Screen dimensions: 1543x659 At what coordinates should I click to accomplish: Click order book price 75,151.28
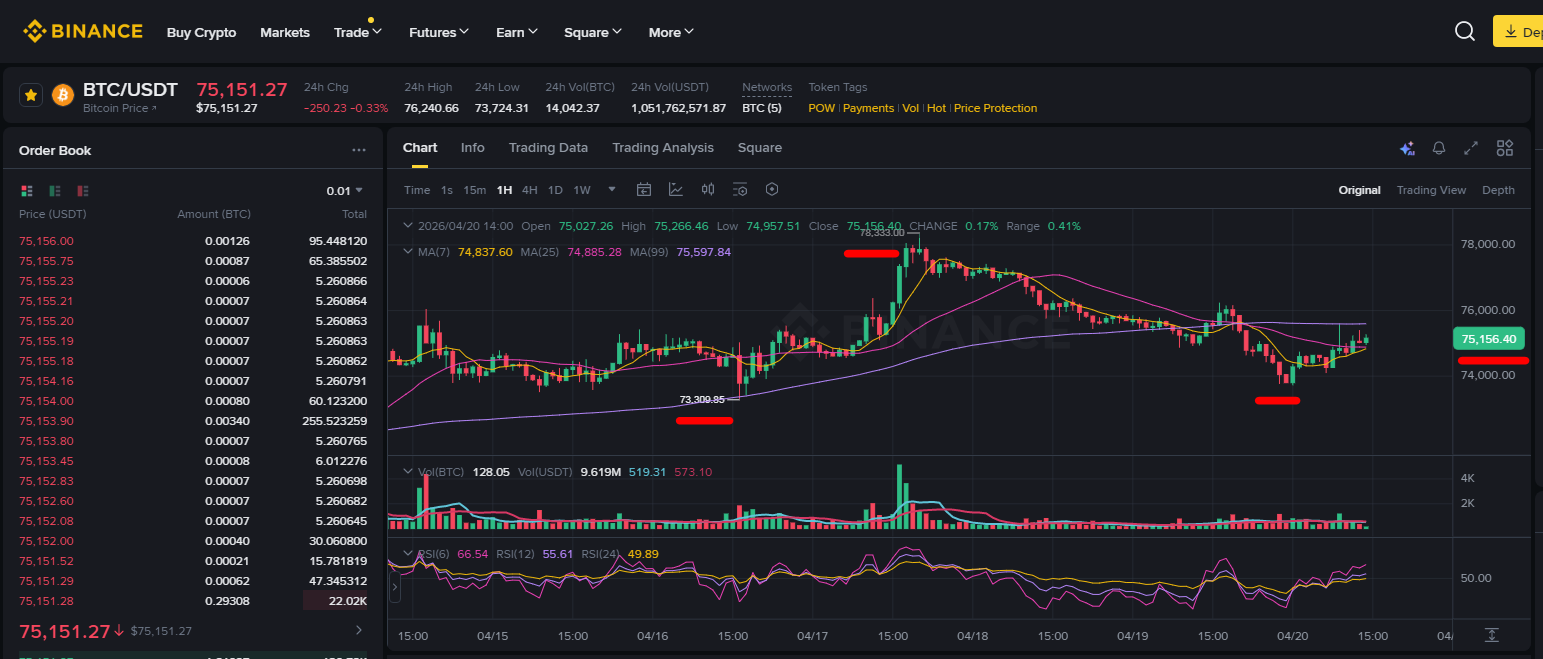pyautogui.click(x=46, y=601)
